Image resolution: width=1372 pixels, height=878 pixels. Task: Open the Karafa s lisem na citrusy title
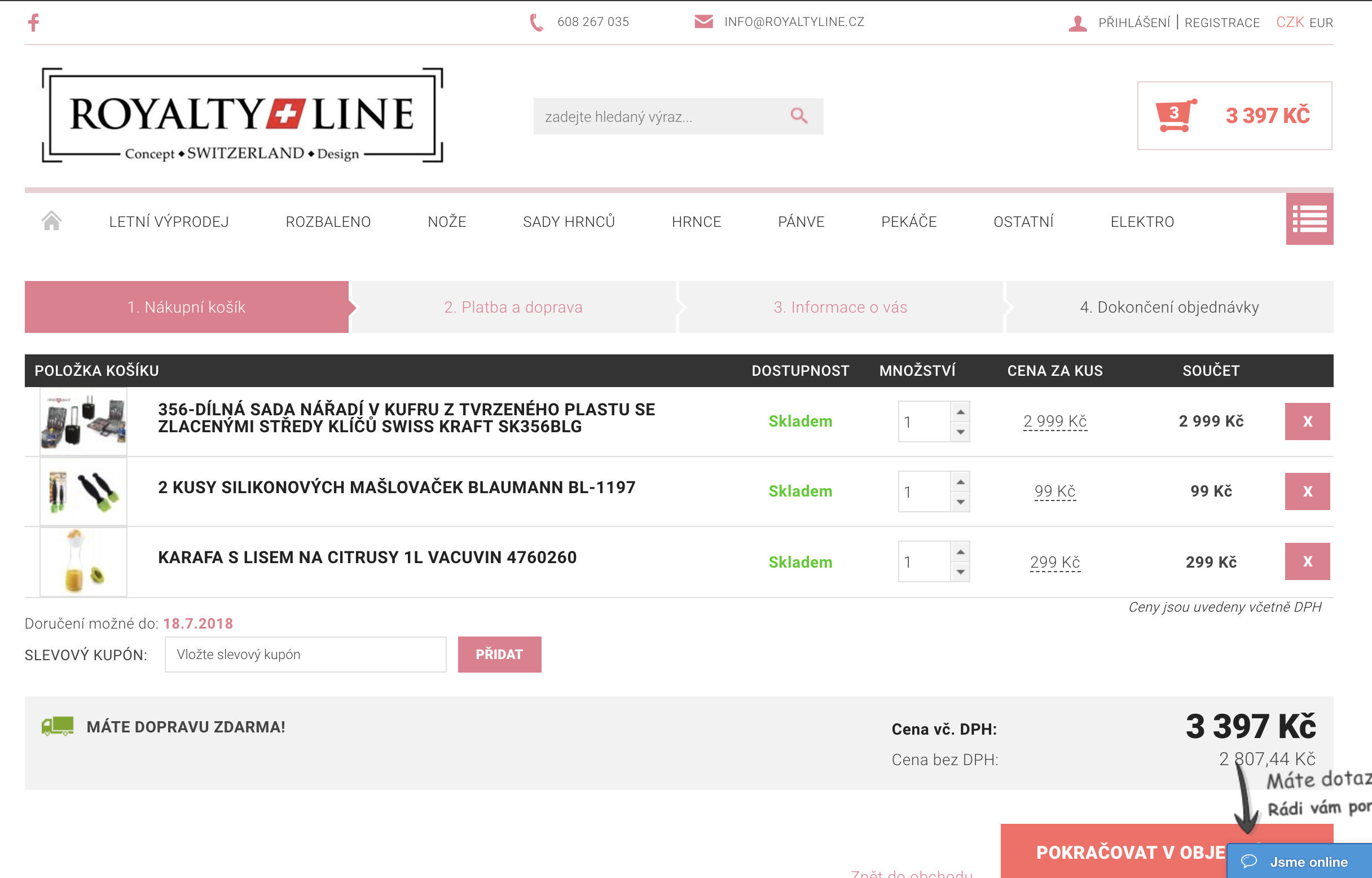point(367,557)
